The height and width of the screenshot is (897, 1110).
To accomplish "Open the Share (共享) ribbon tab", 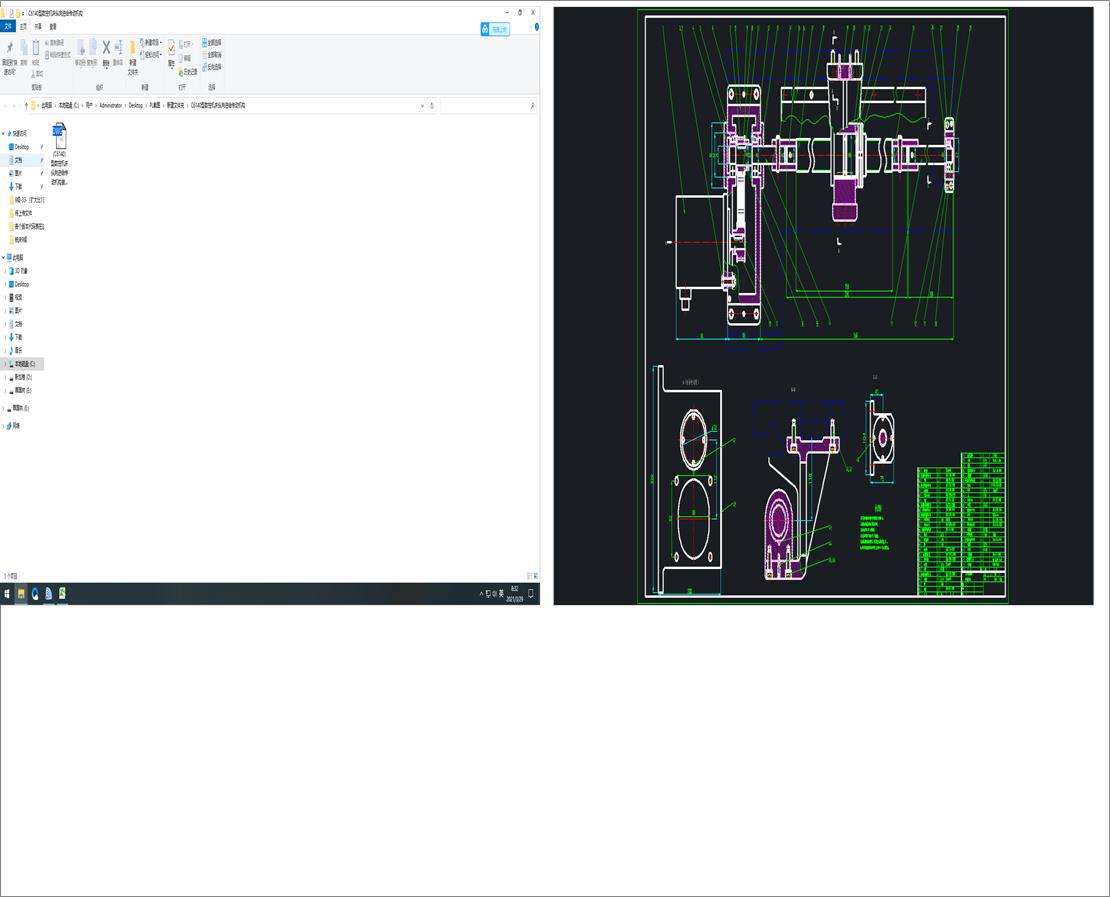I will (x=38, y=27).
